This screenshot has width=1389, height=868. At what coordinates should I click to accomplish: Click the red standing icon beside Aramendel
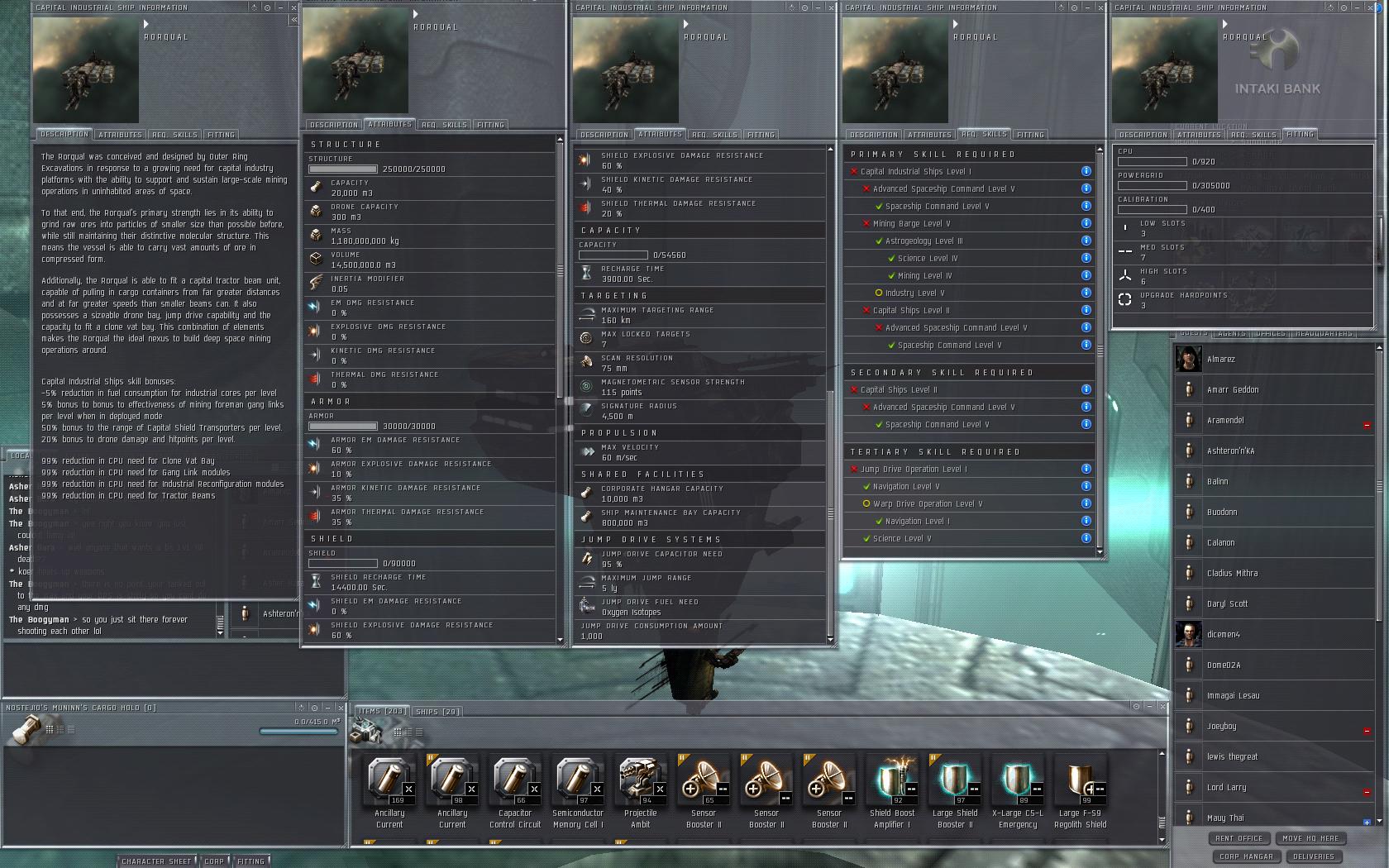pos(1367,425)
